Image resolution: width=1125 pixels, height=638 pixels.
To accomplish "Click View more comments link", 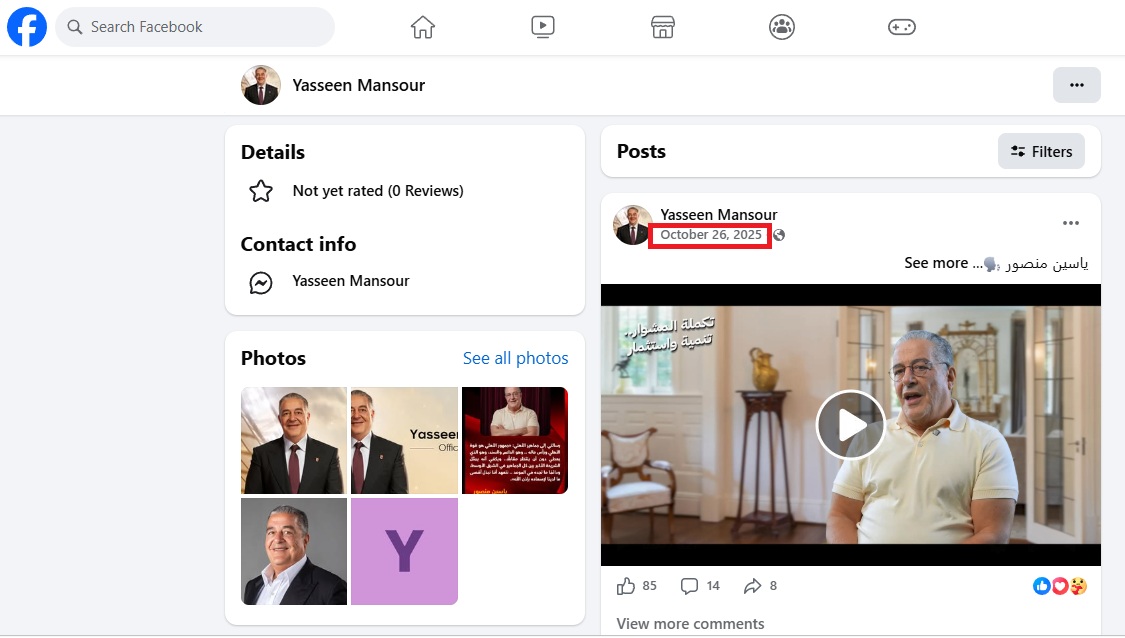I will coord(690,624).
